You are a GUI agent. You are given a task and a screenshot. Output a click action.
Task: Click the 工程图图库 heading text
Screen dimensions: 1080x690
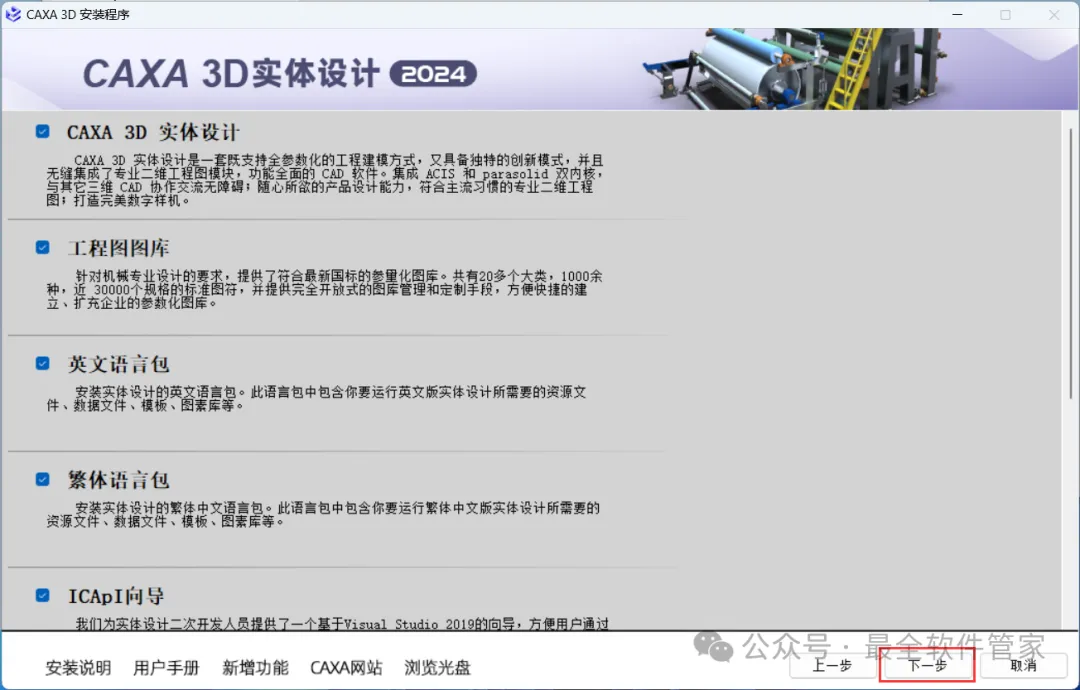118,248
